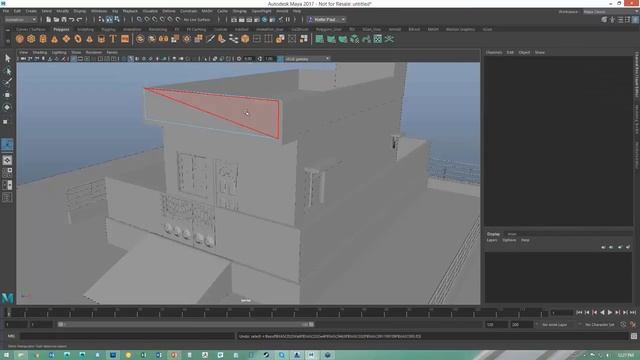Click the playback range slider bar
Screen dimensions: 640x360
(x=186, y=324)
